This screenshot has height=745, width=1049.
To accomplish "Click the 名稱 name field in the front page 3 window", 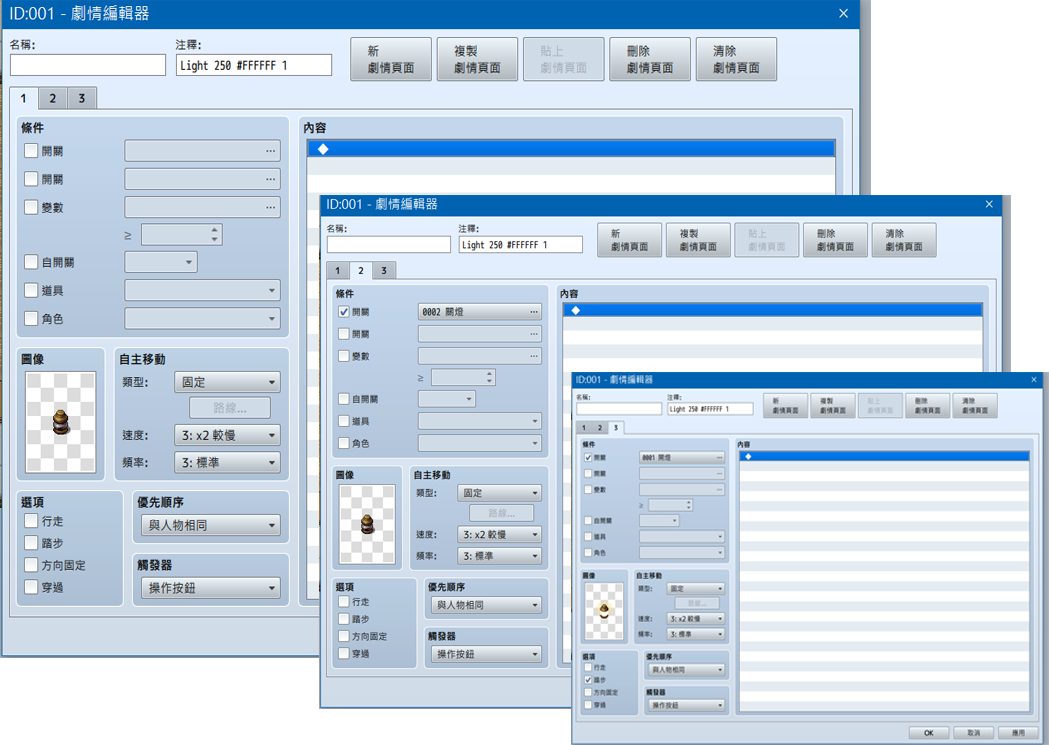I will pyautogui.click(x=619, y=409).
